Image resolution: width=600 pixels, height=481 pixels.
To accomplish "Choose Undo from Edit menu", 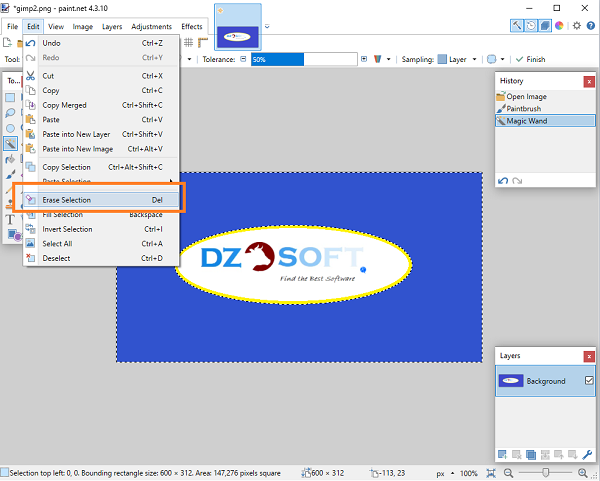I will 101,43.
